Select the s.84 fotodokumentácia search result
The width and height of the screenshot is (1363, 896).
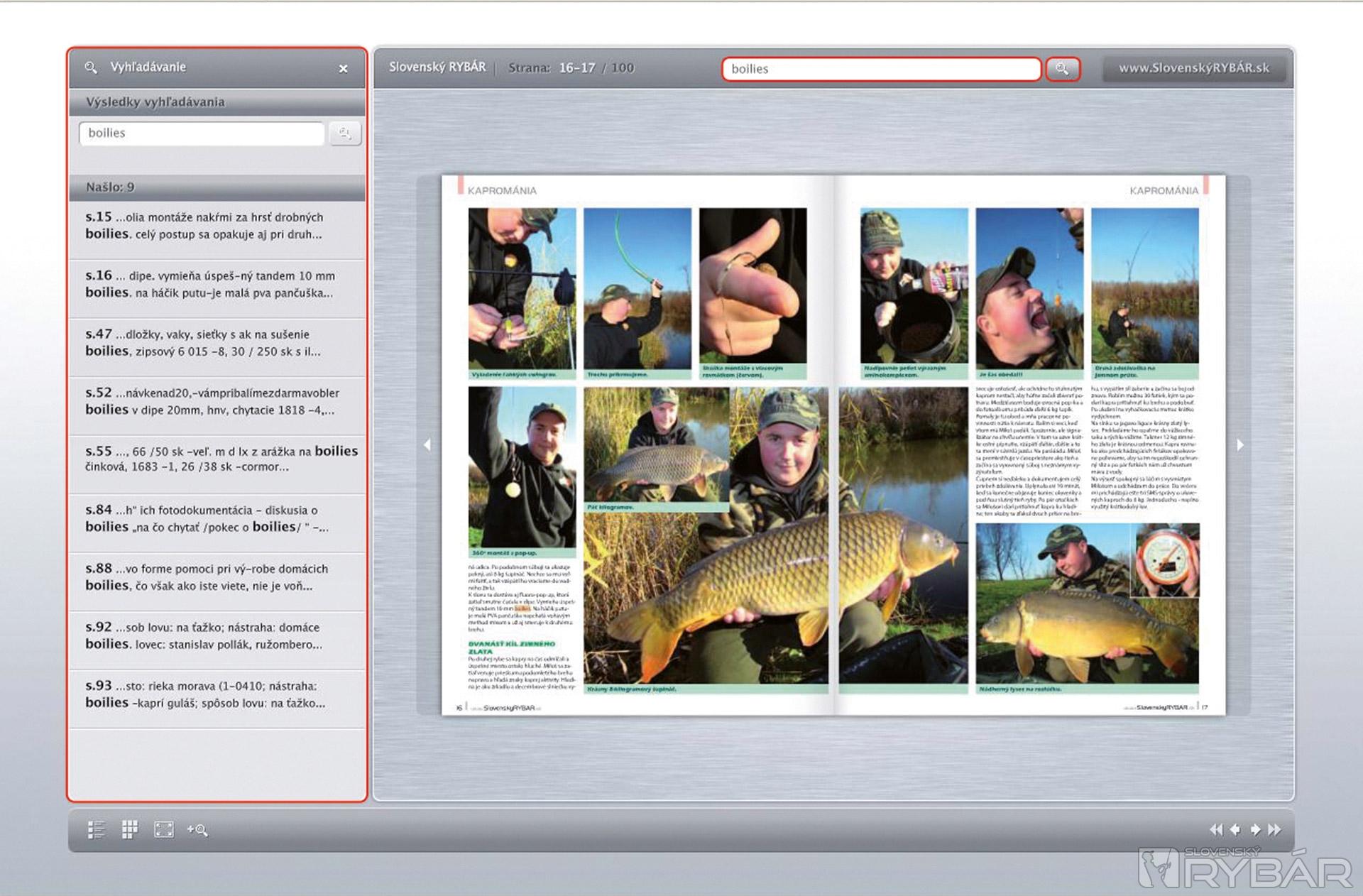(217, 519)
